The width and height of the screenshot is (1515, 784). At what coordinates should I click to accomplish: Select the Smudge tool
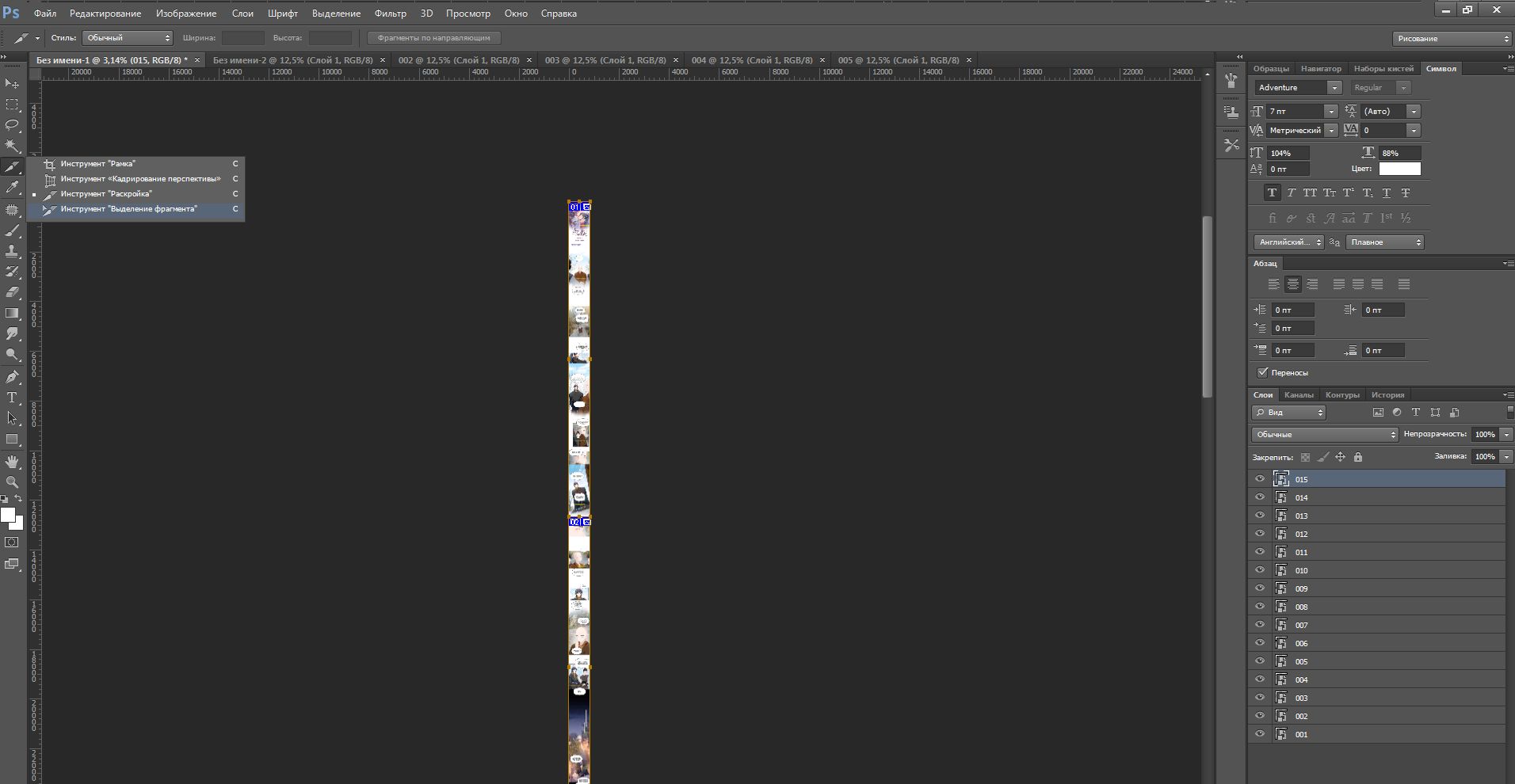click(12, 333)
